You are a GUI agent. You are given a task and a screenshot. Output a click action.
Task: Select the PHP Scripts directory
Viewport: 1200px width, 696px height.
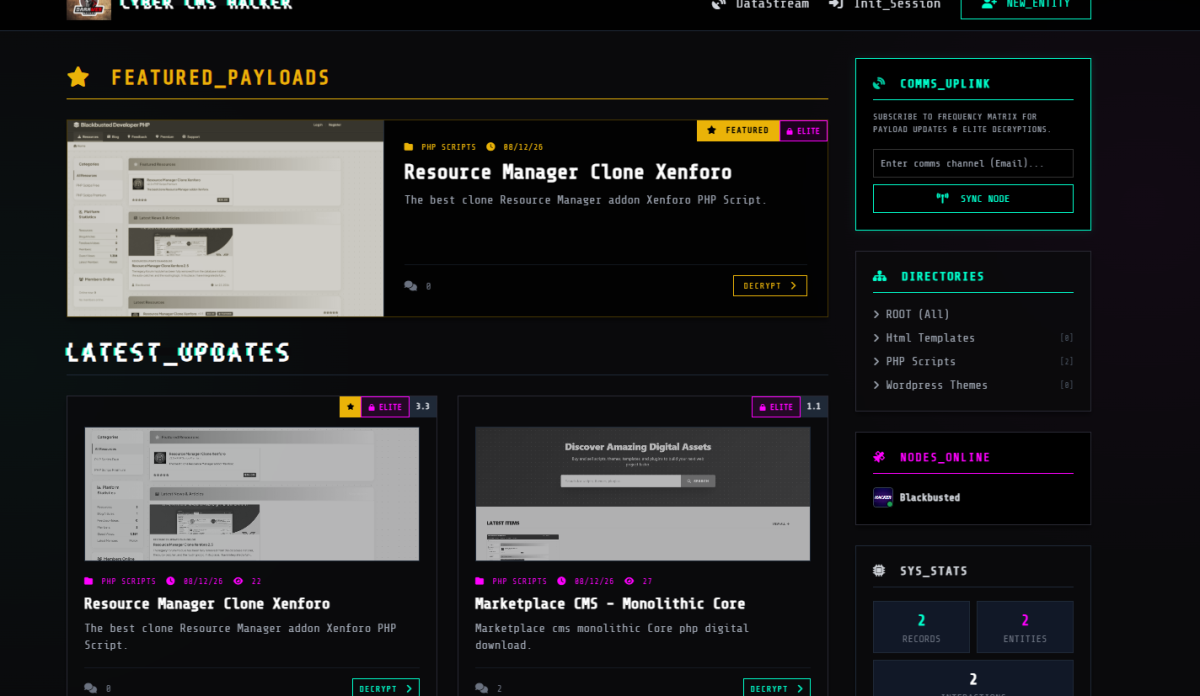coord(921,362)
